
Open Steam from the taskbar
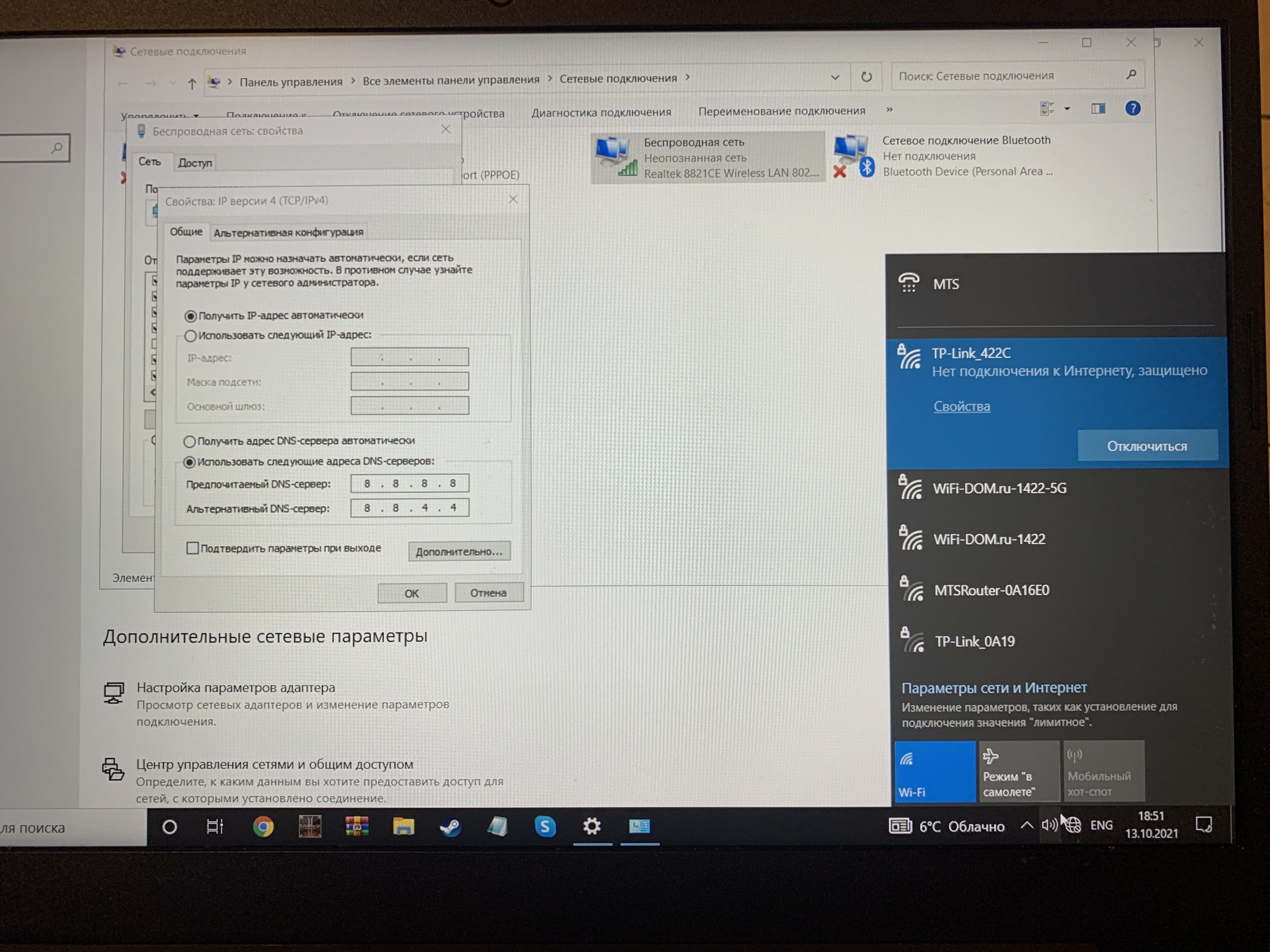[x=450, y=827]
